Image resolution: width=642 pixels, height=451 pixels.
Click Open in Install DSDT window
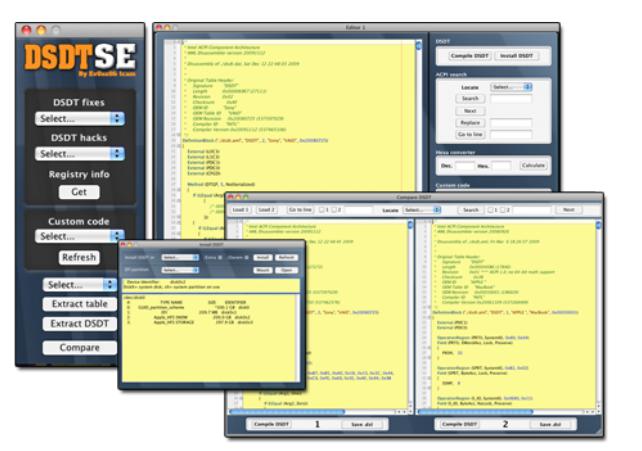coord(287,270)
